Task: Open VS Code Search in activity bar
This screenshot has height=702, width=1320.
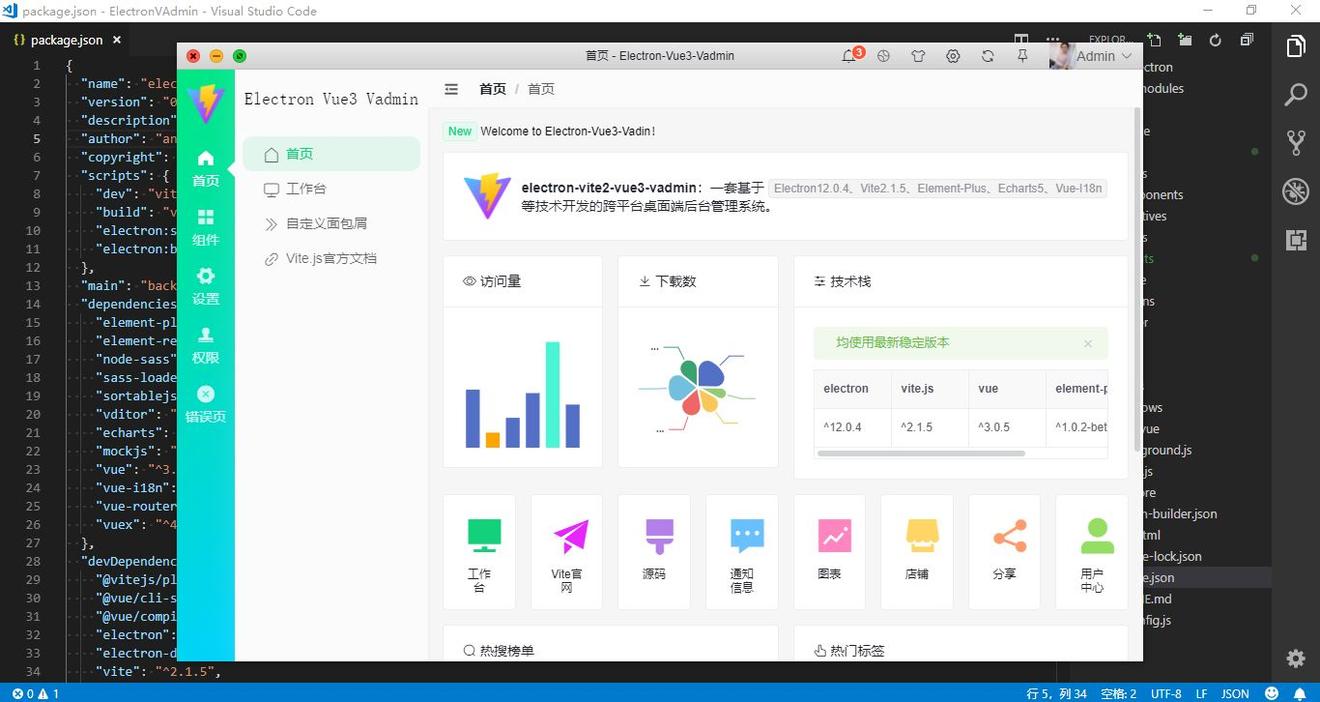Action: coord(1295,95)
